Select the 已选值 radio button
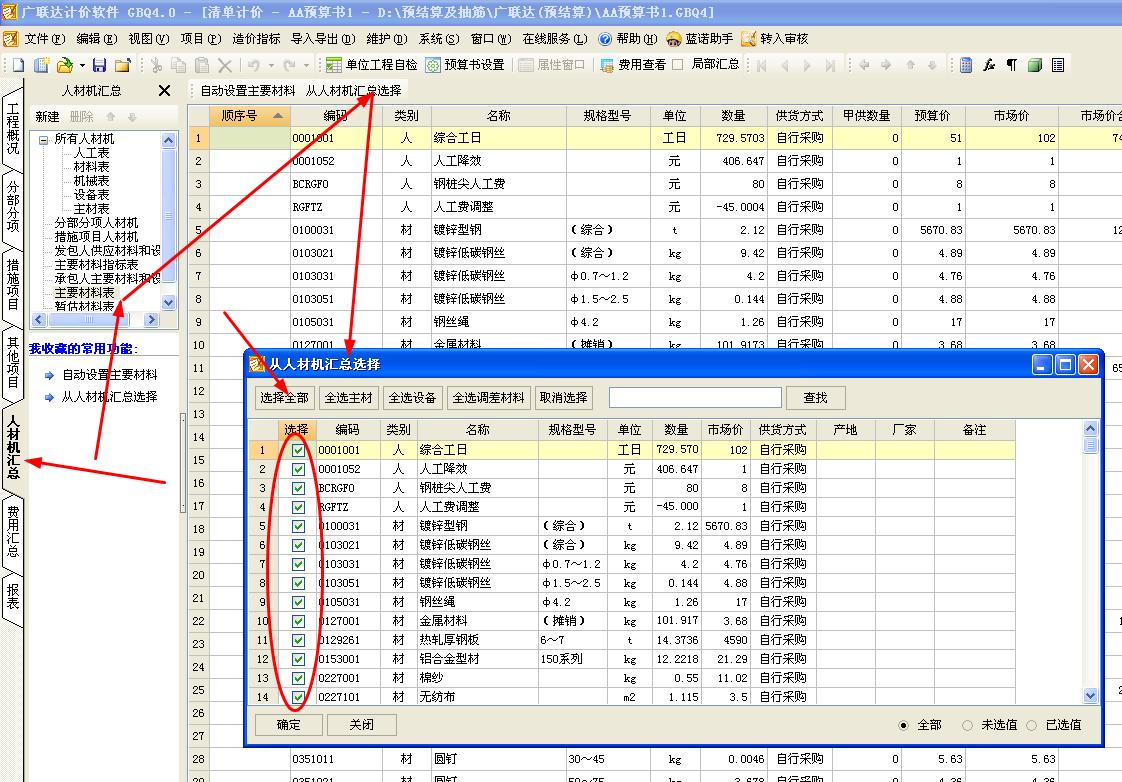Image resolution: width=1122 pixels, height=782 pixels. tap(1032, 725)
